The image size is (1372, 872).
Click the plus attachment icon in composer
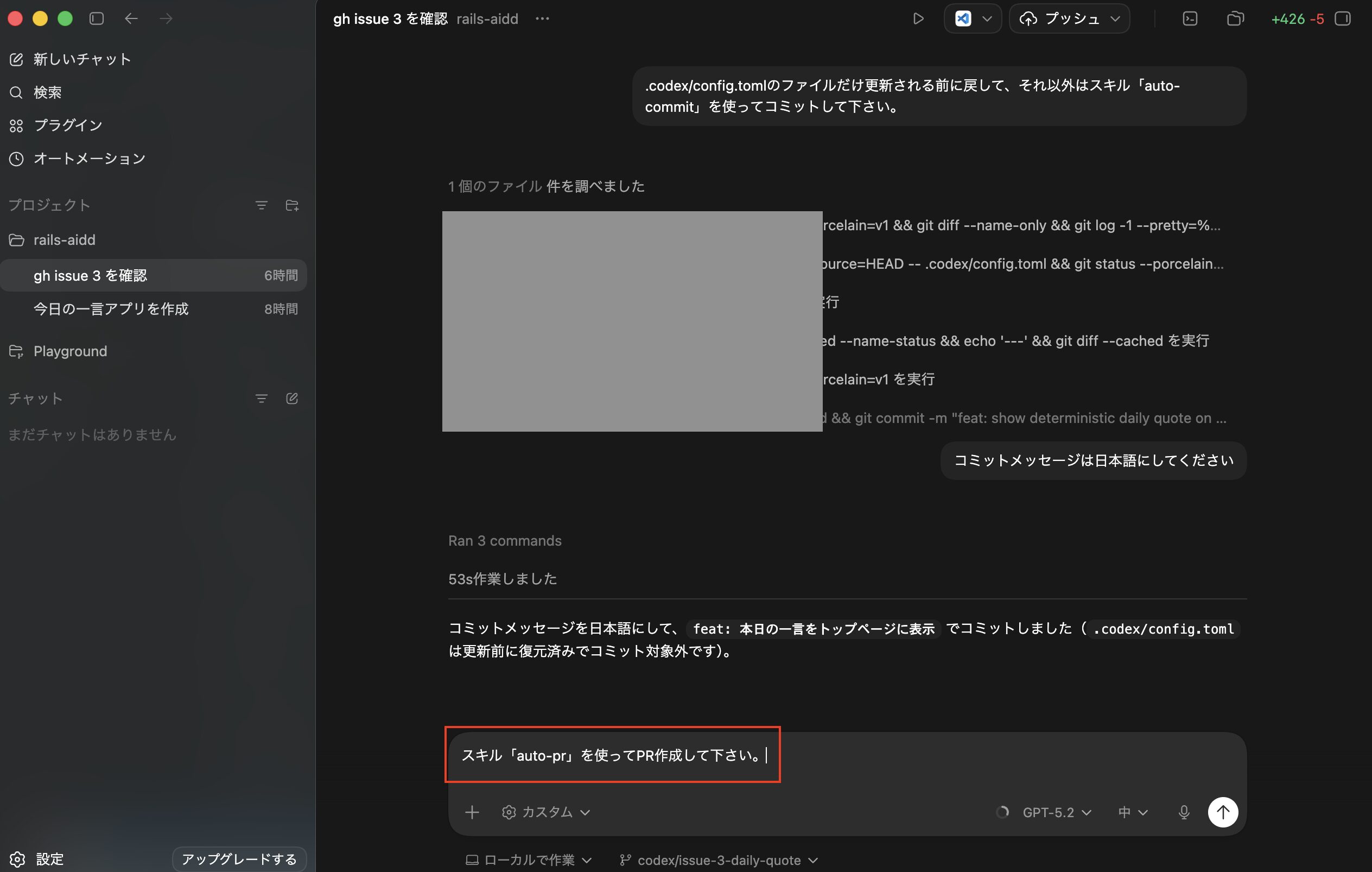pos(472,812)
